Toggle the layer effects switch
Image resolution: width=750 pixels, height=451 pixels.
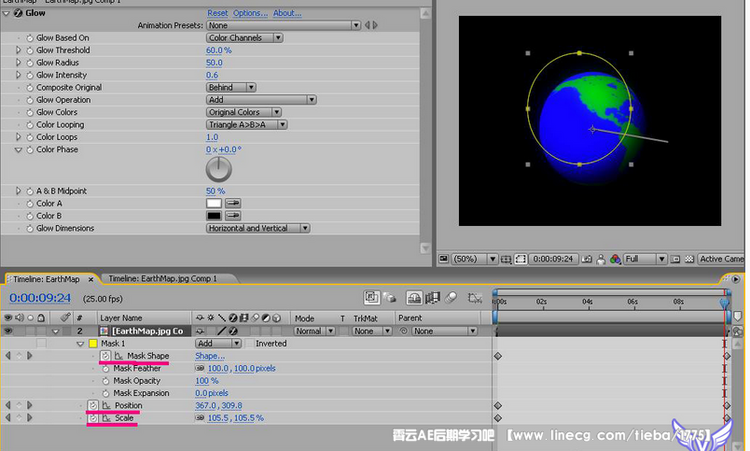233,331
